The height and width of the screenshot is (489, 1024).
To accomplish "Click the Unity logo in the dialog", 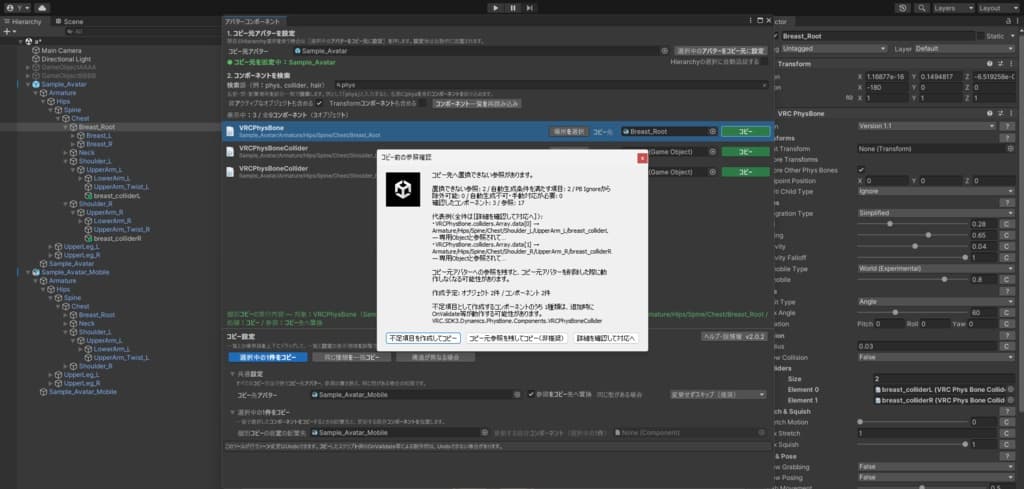I will [x=403, y=189].
